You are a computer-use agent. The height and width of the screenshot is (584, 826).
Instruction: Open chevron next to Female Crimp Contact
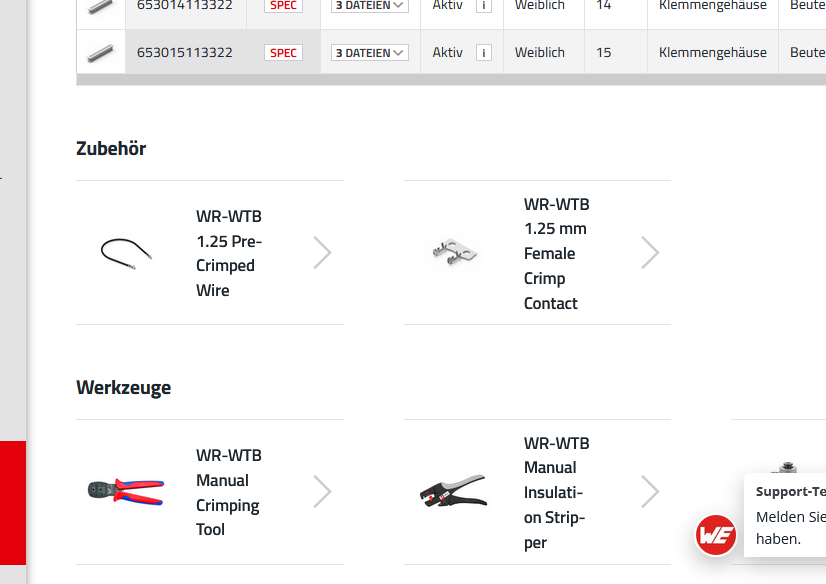pyautogui.click(x=650, y=253)
